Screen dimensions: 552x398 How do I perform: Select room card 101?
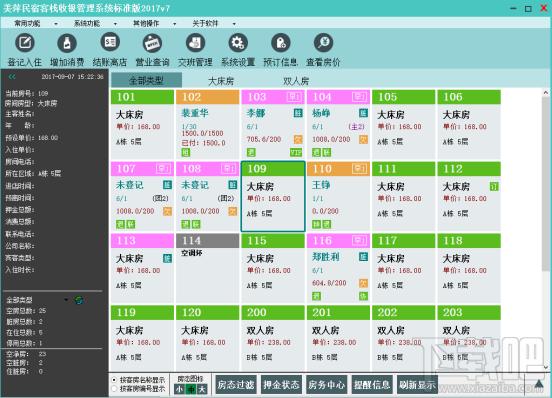tap(142, 124)
